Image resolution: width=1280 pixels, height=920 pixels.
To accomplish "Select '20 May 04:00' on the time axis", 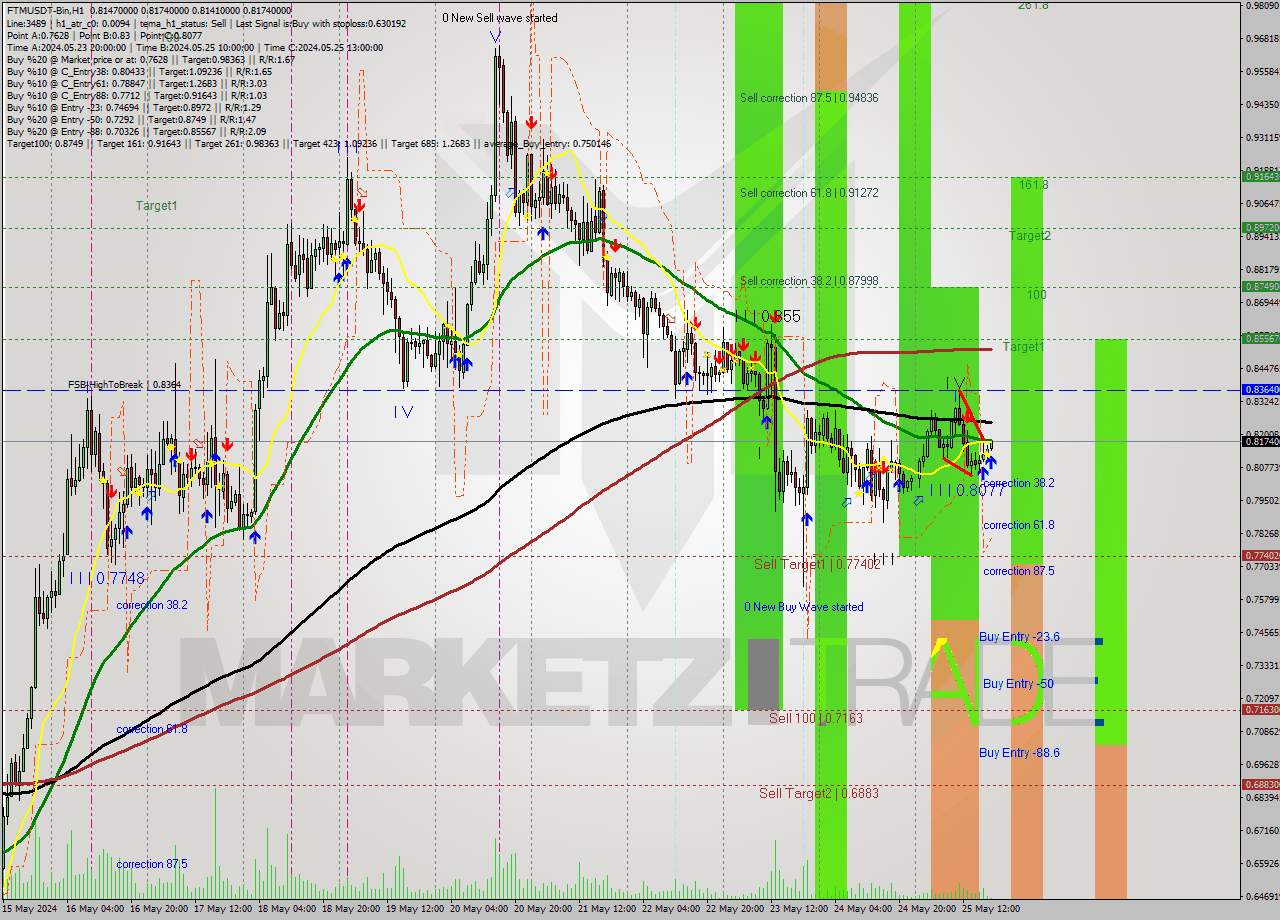I will point(480,909).
